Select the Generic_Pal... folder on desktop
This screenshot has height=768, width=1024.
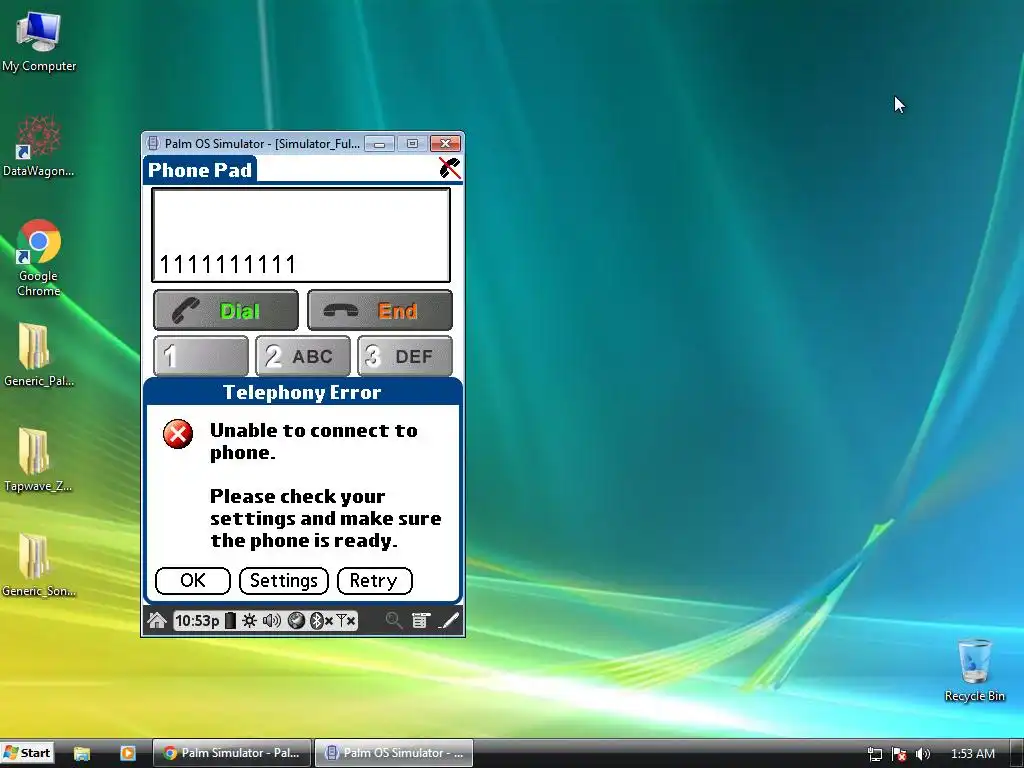click(x=39, y=355)
